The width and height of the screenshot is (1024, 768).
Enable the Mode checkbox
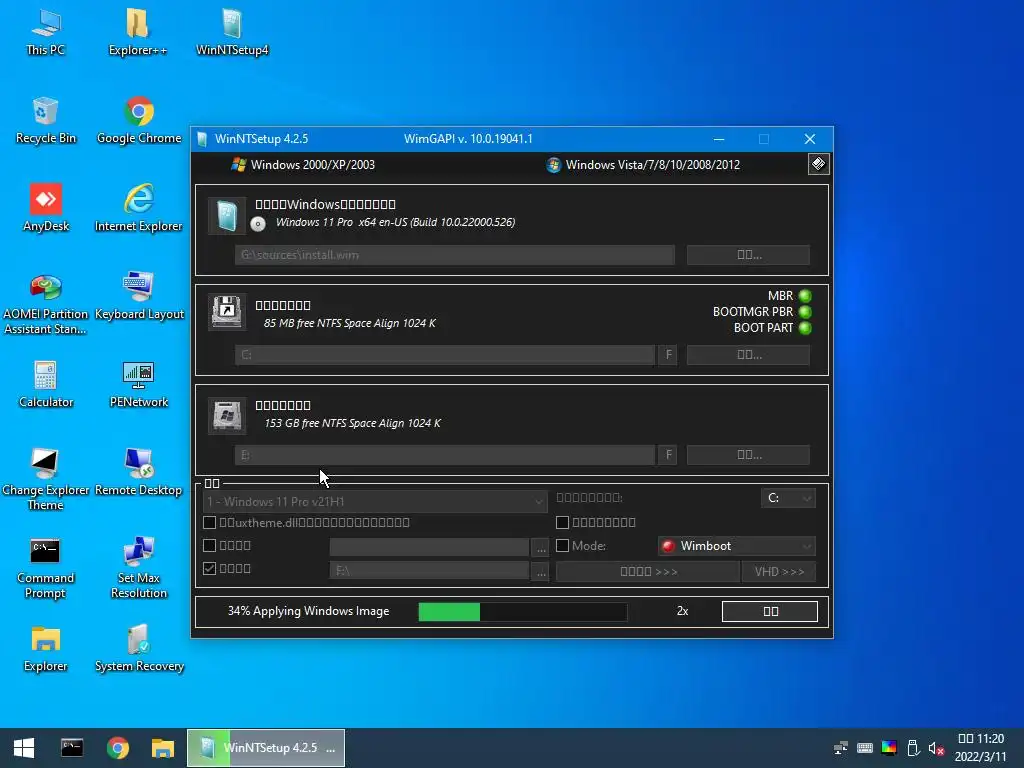(562, 545)
